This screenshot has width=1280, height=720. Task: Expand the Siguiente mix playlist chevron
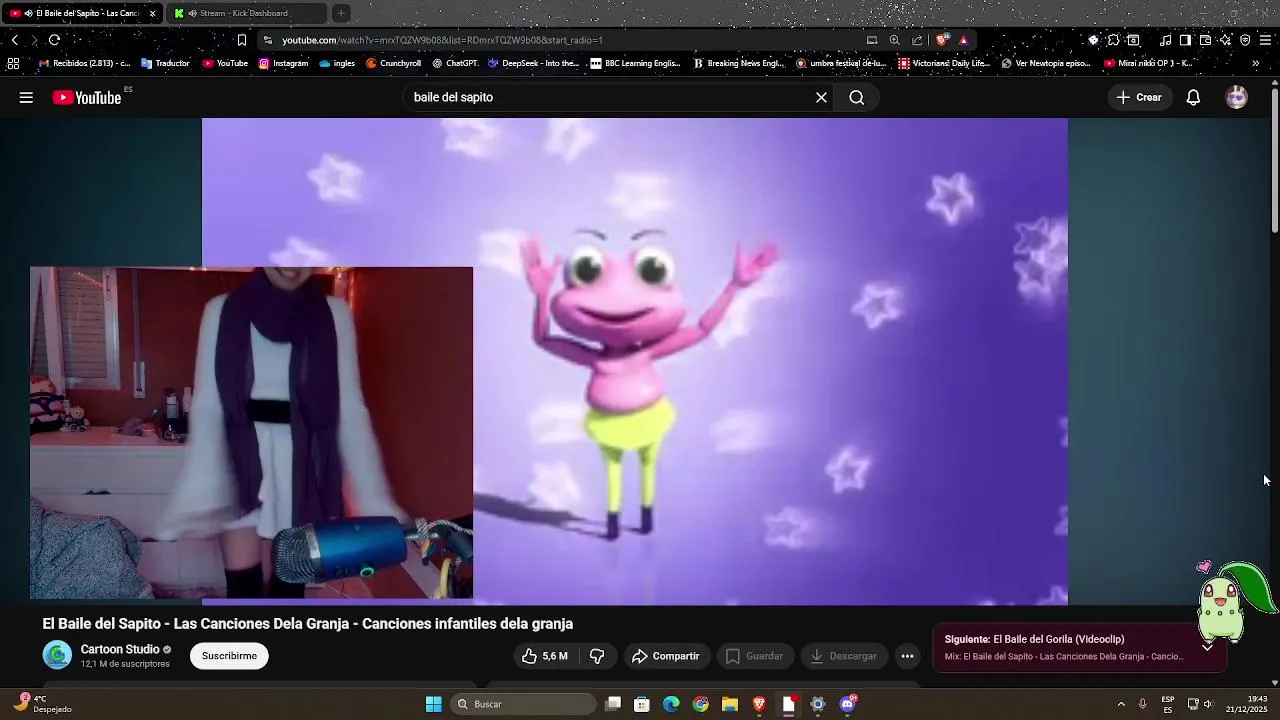tap(1207, 647)
